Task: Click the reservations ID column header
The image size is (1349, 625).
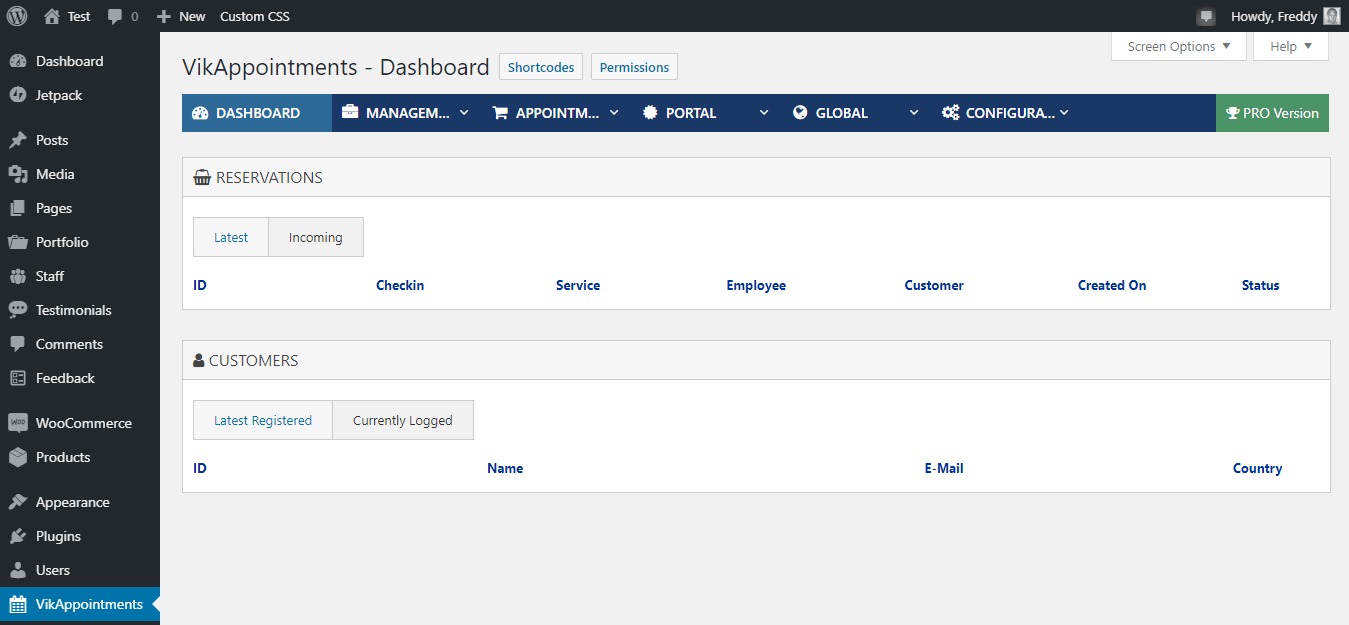Action: pyautogui.click(x=200, y=285)
